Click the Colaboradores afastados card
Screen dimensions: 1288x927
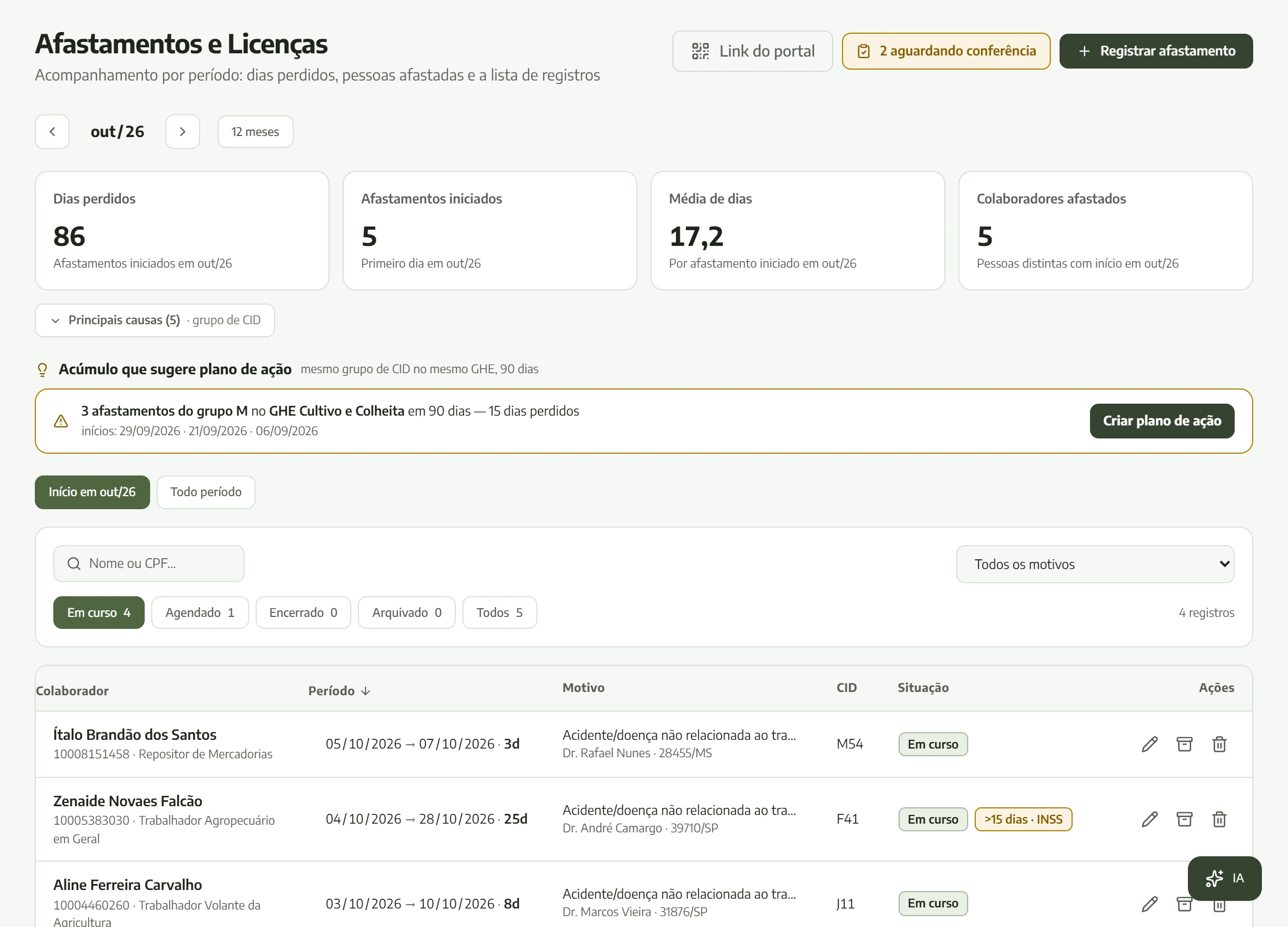click(x=1106, y=231)
